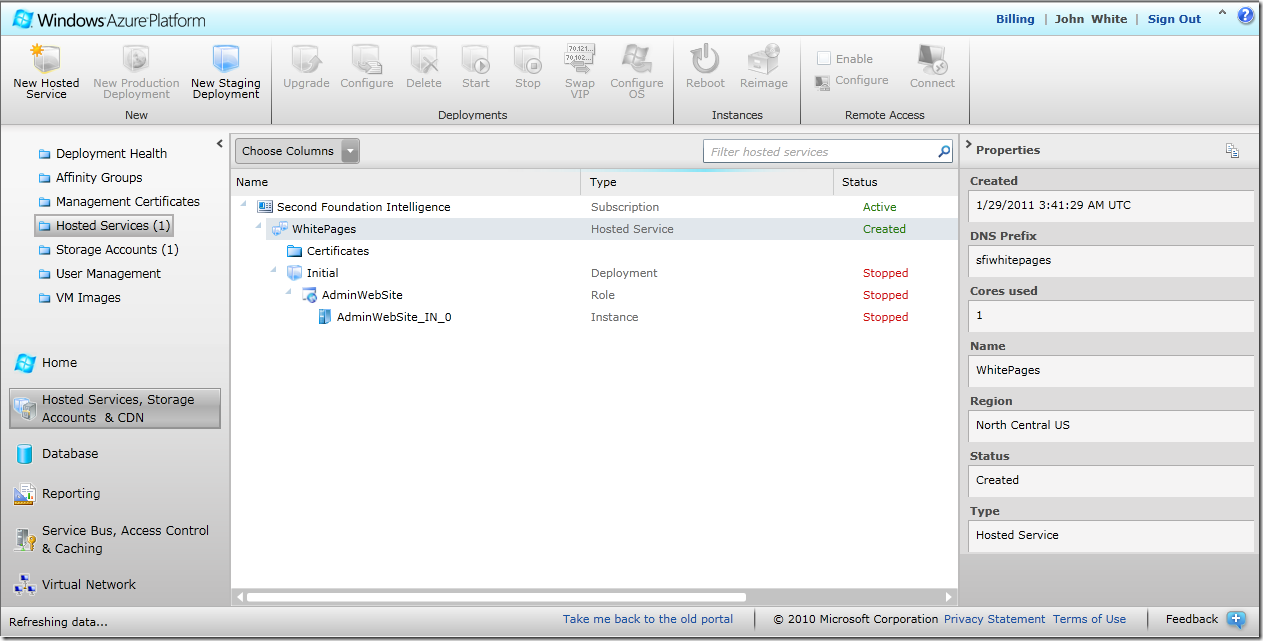Collapse the left navigation pane arrow
1263x641 pixels.
[220, 144]
